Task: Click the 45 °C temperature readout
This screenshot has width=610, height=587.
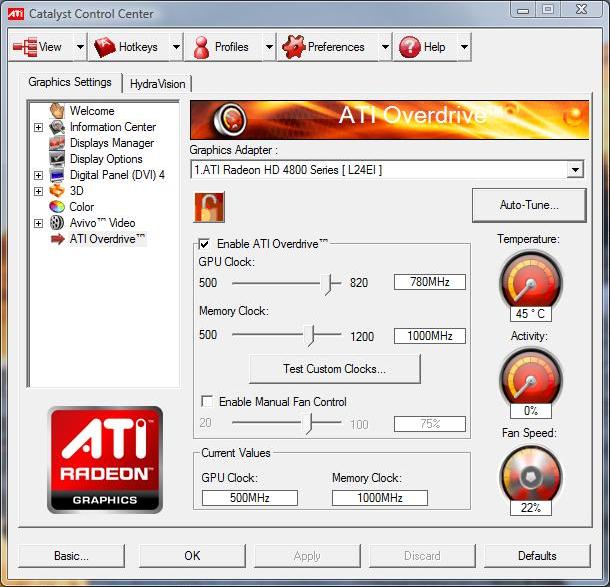Action: click(531, 314)
